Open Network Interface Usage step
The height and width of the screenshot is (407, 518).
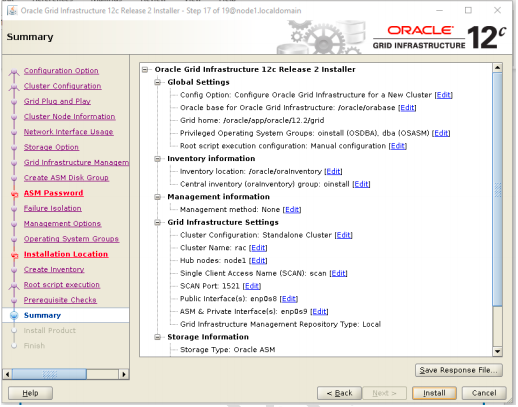tap(68, 132)
